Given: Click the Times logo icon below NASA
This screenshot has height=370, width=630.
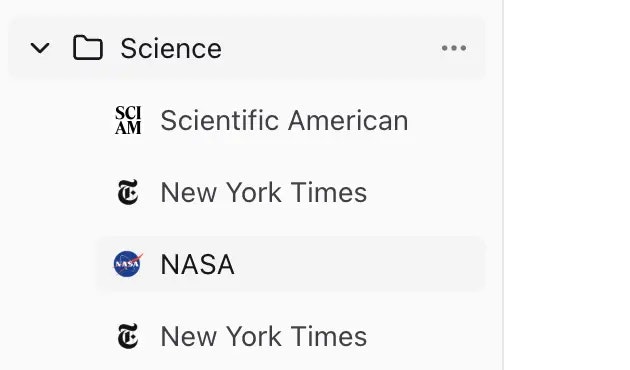Looking at the screenshot, I should click(128, 336).
